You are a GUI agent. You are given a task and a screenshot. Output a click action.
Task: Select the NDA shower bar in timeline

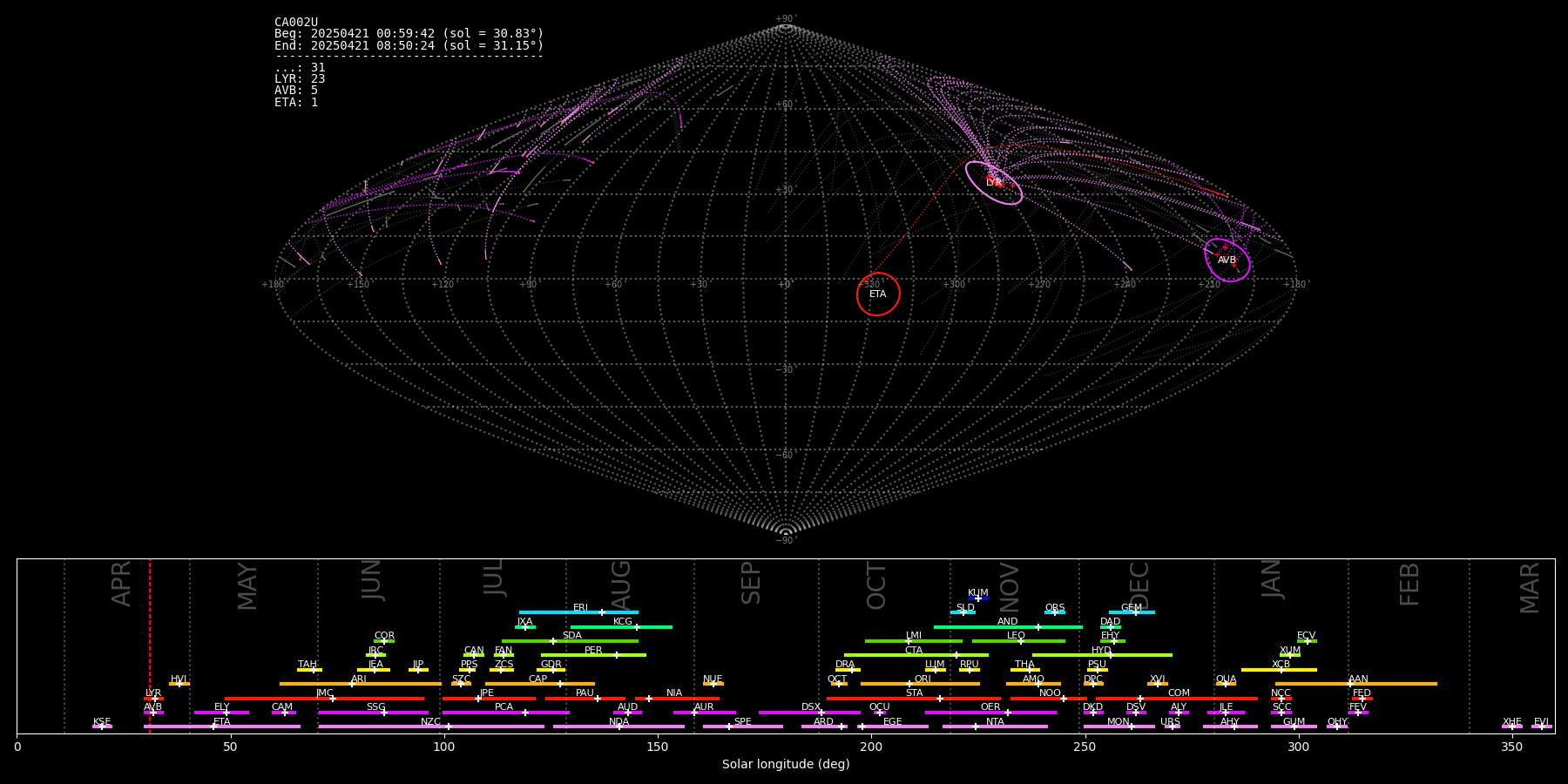pyautogui.click(x=618, y=727)
